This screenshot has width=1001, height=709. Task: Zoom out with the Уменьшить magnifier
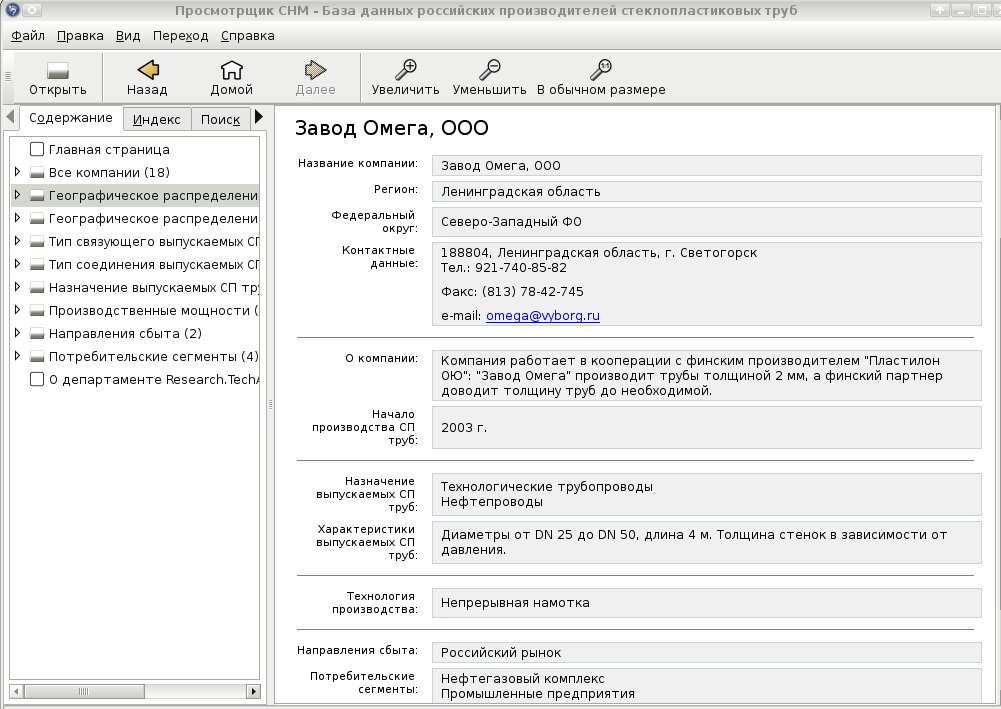490,69
